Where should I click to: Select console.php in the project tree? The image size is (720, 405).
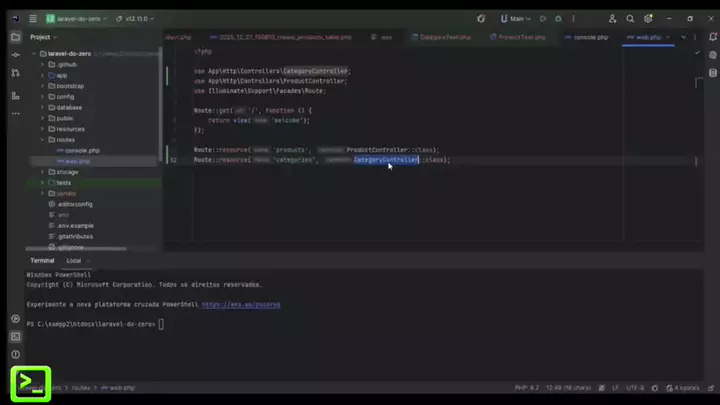click(x=82, y=150)
